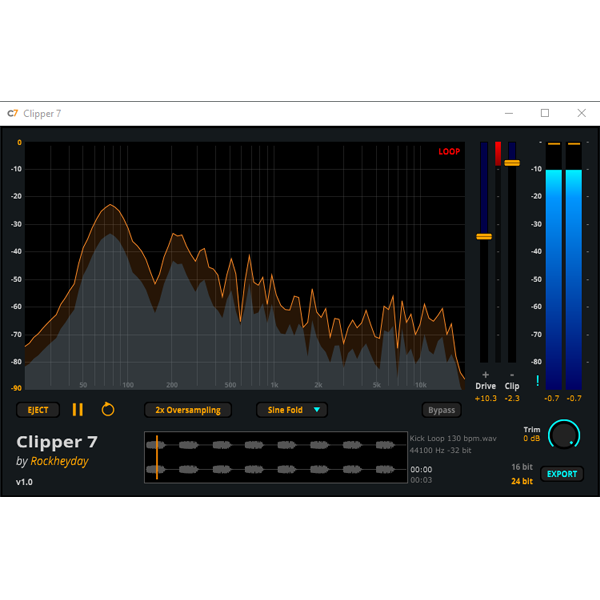
Task: Click the plus sign above Drive
Action: (486, 375)
